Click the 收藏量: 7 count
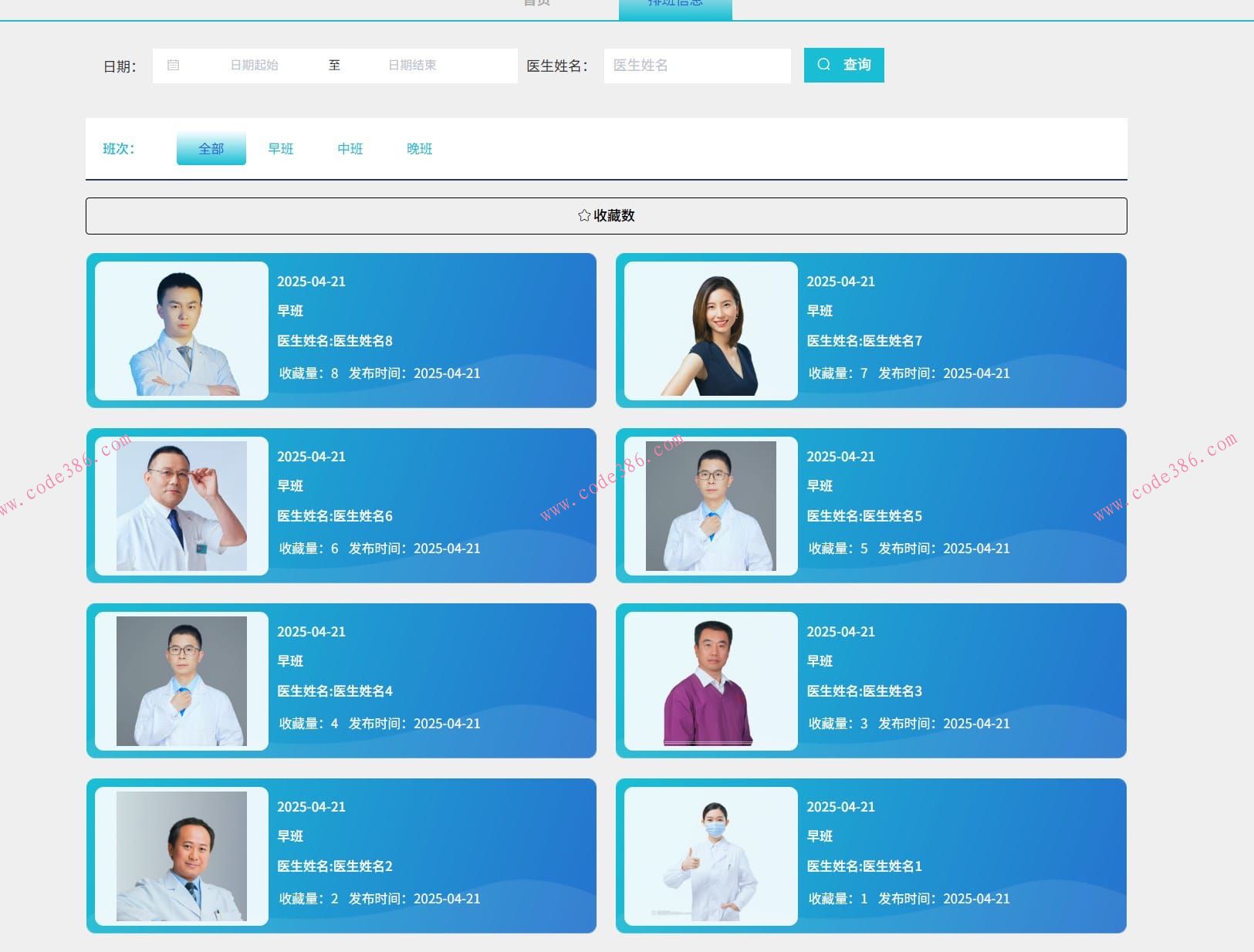This screenshot has height=952, width=1254. [x=838, y=373]
